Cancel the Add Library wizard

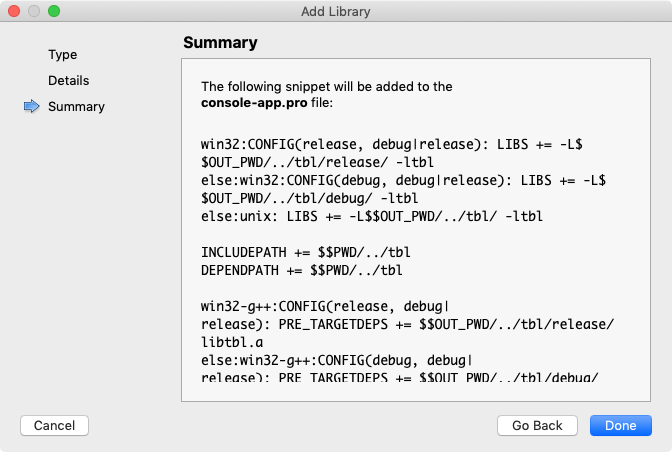point(54,425)
